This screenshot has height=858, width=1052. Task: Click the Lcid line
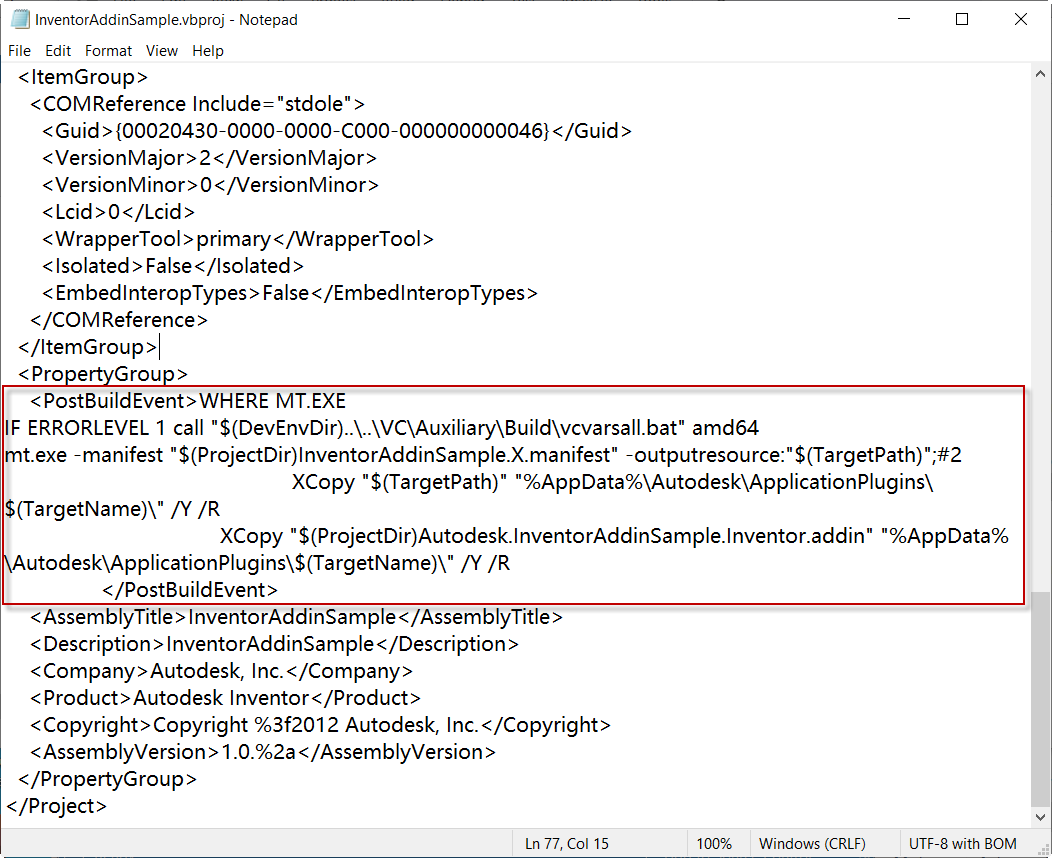(x=118, y=212)
